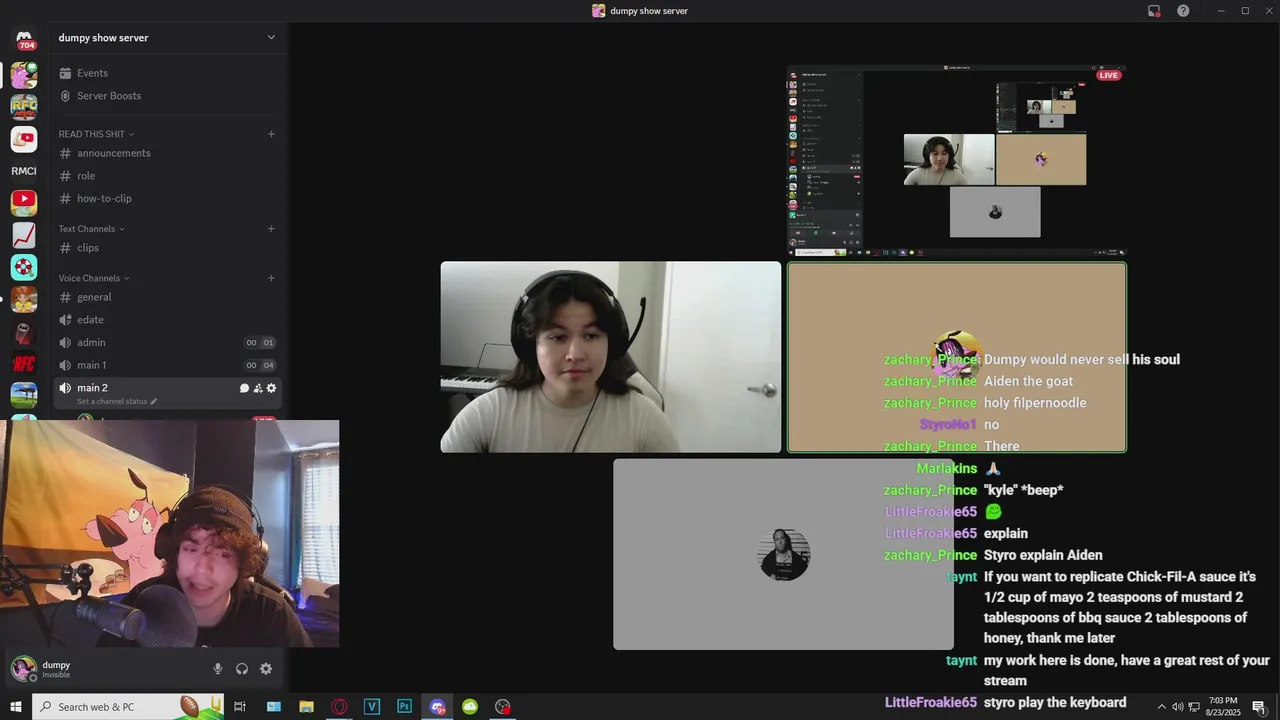Click the gray tile's round avatar
Viewport: 1280px width, 720px height.
click(784, 555)
